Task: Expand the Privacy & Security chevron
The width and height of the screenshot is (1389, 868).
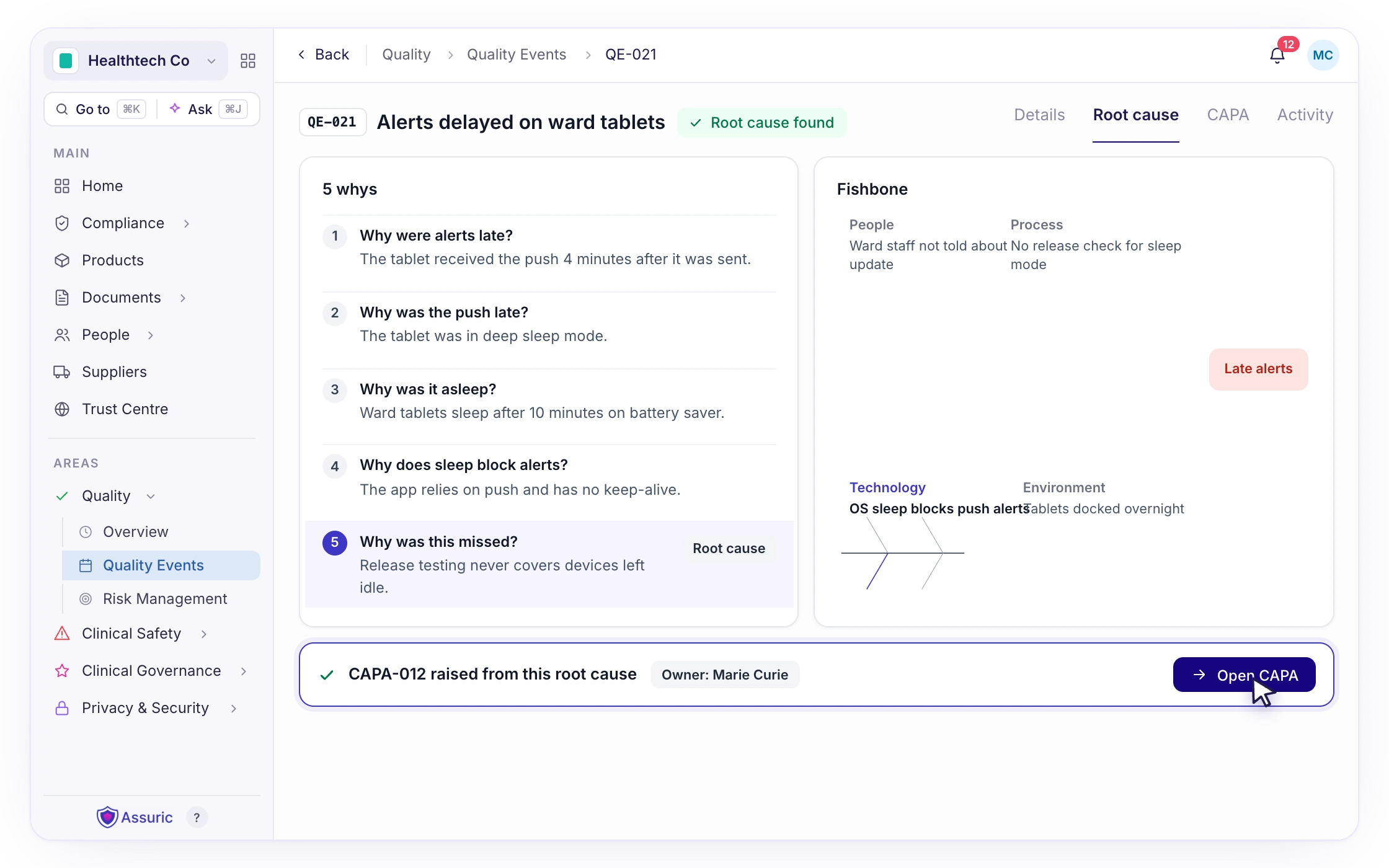Action: tap(234, 708)
